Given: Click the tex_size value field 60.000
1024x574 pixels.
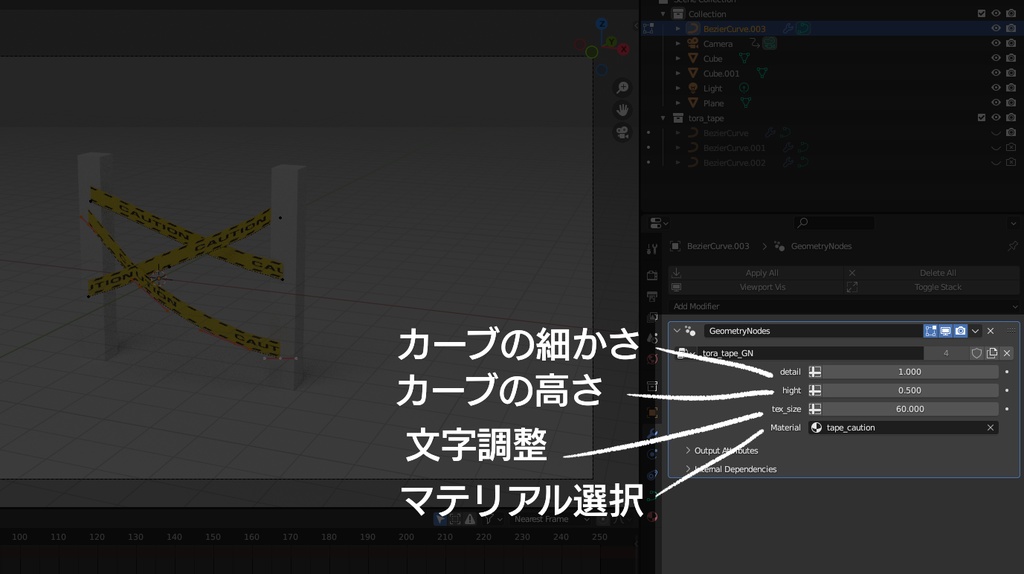Looking at the screenshot, I should click(910, 409).
